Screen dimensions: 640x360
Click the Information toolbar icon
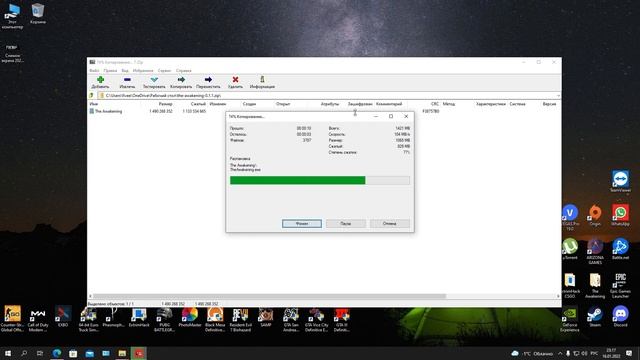pyautogui.click(x=262, y=80)
